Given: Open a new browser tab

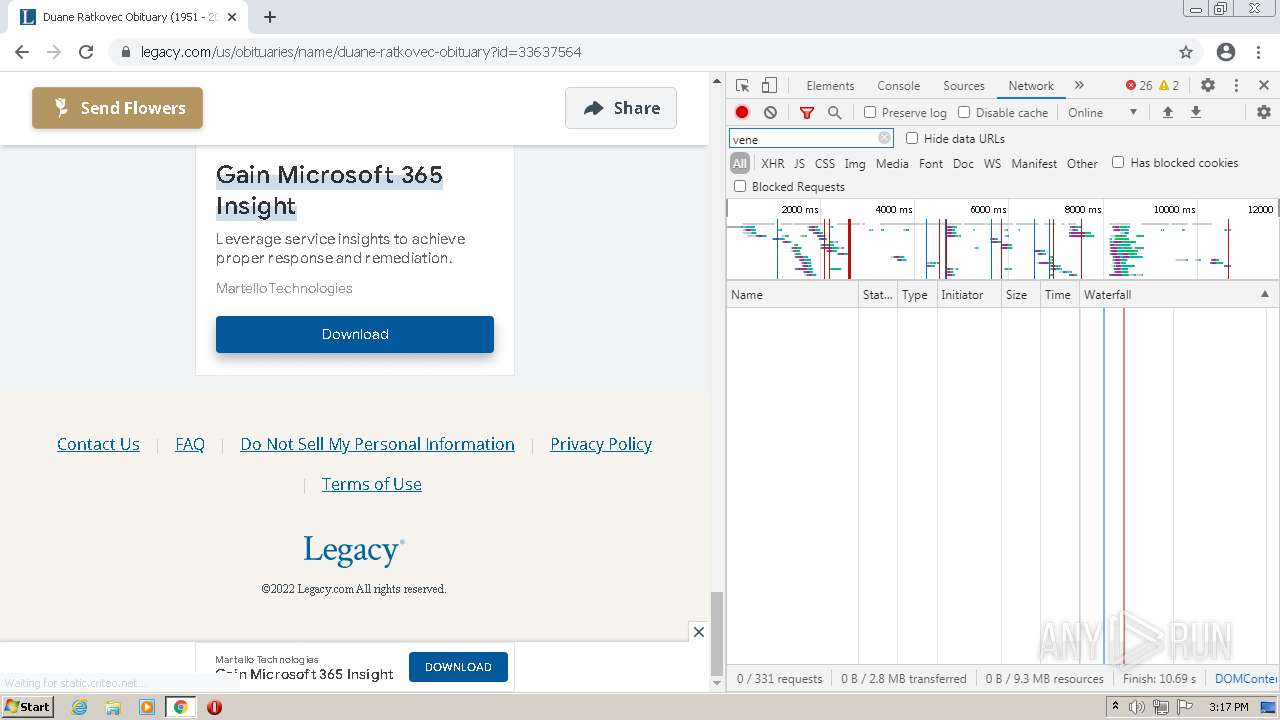Looking at the screenshot, I should pos(270,17).
